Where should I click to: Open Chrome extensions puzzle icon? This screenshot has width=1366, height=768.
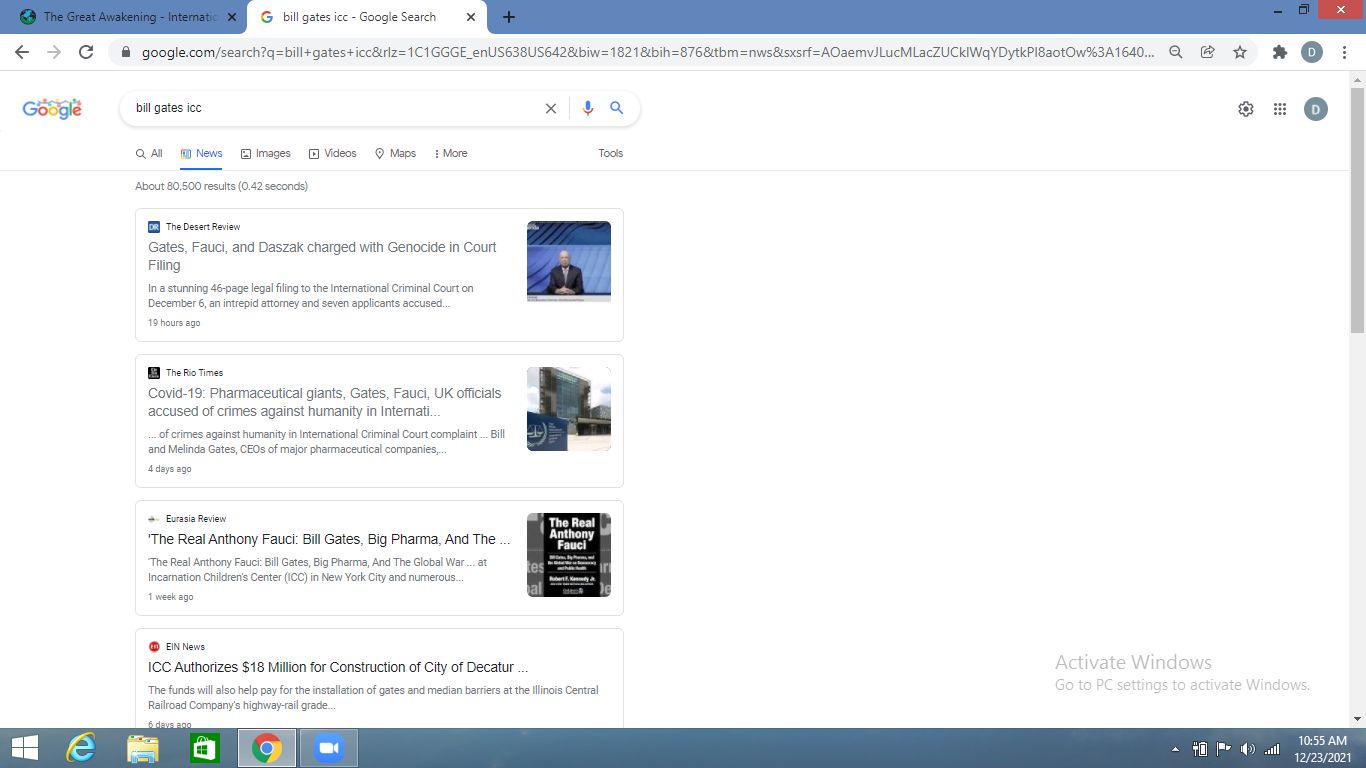1280,52
